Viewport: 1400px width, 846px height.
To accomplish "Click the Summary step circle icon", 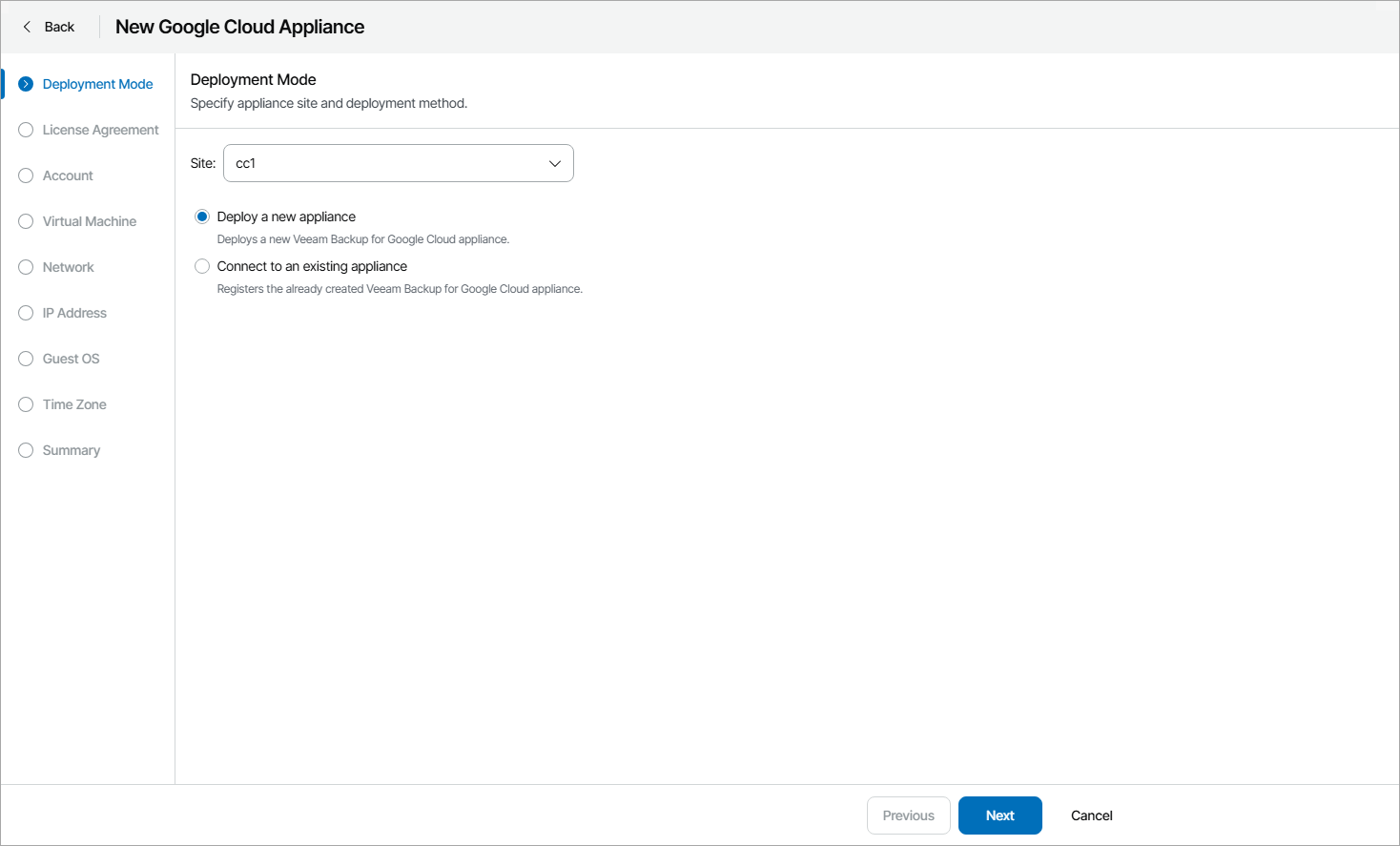I will click(26, 450).
